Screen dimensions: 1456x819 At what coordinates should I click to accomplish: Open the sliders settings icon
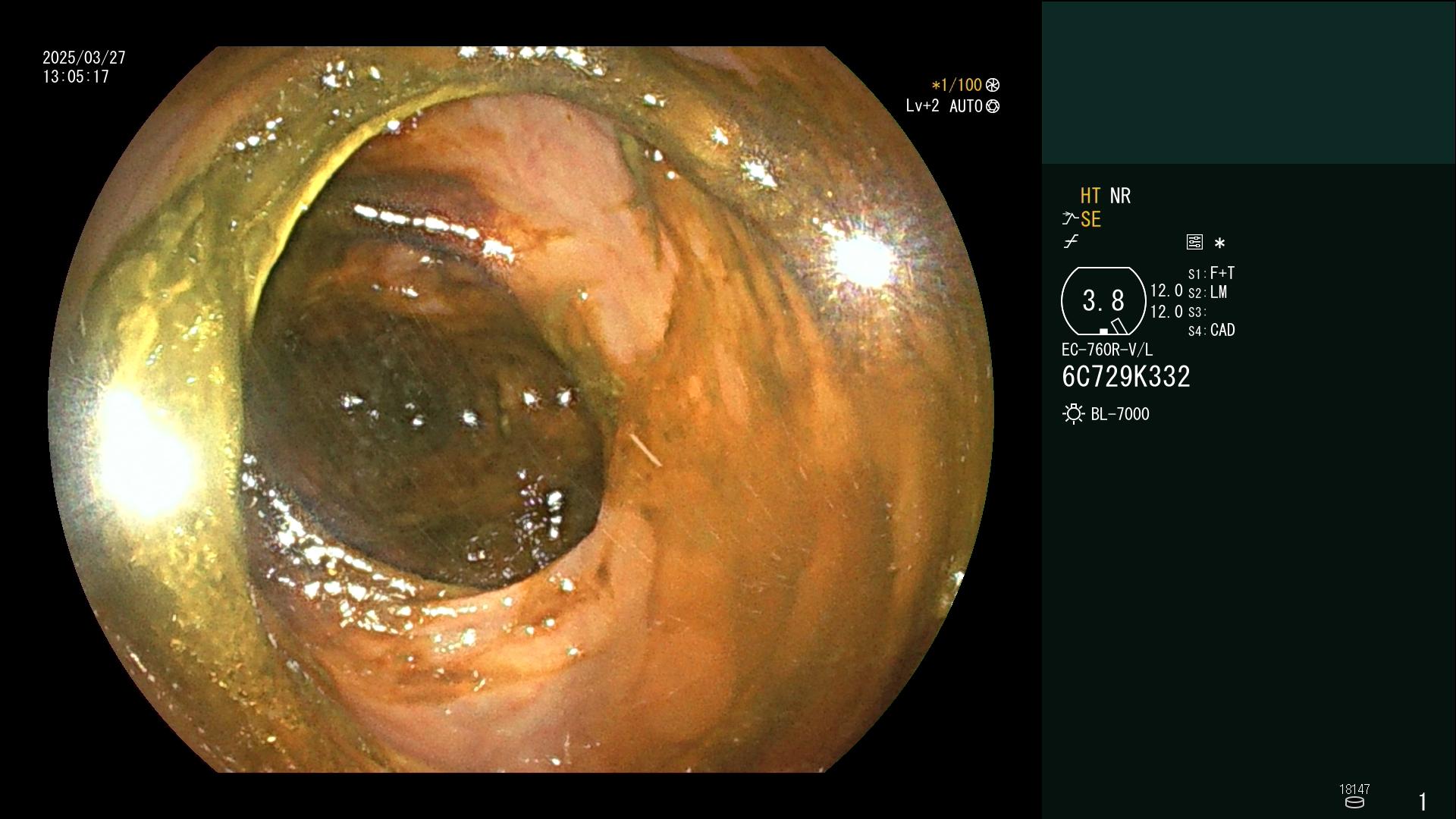[1194, 242]
